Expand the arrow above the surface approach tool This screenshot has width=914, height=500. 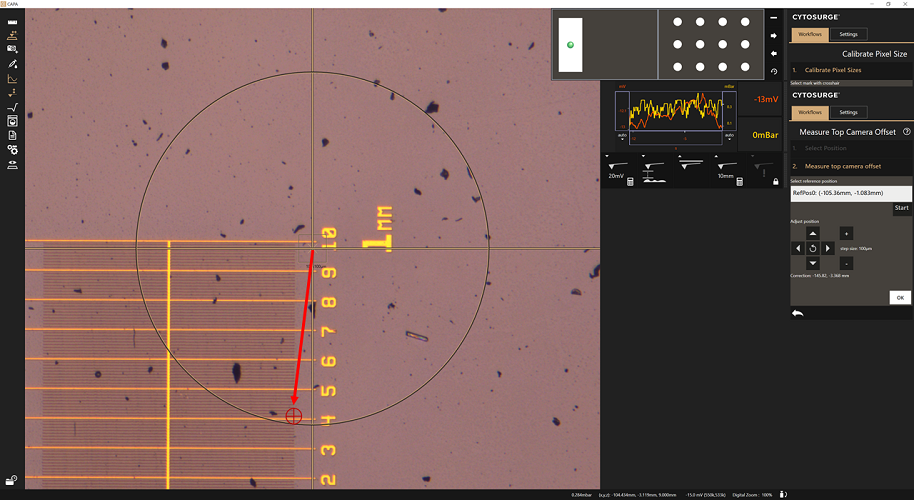click(x=643, y=156)
